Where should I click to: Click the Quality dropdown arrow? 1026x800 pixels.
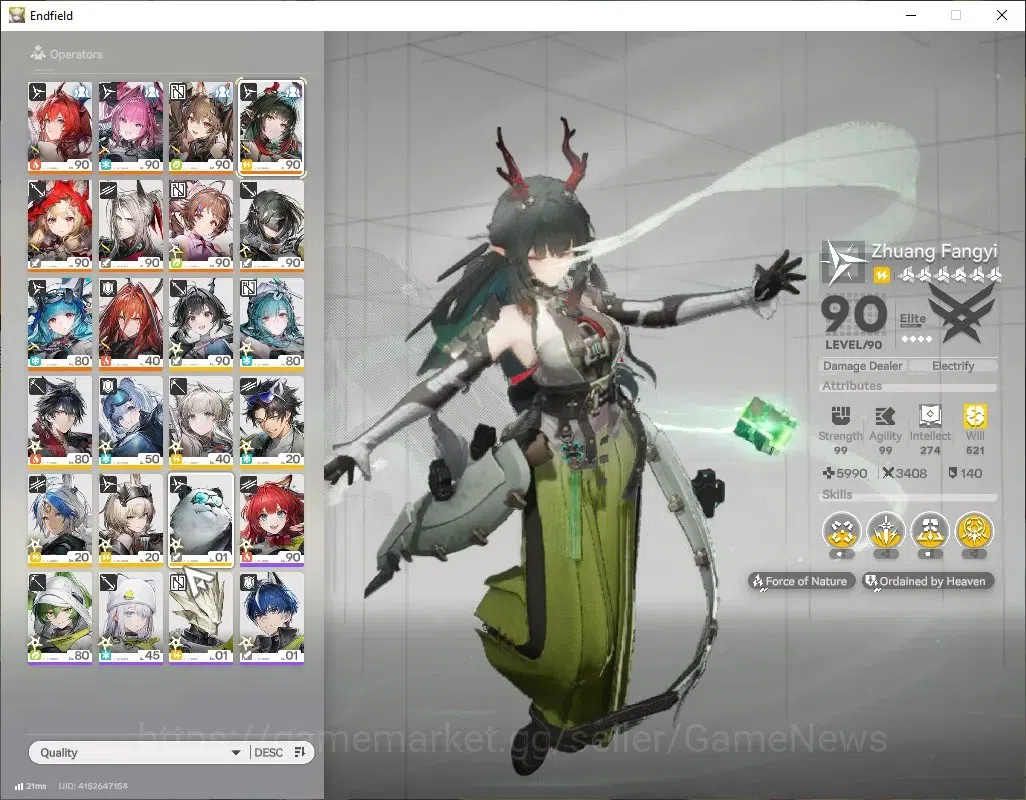tap(236, 753)
